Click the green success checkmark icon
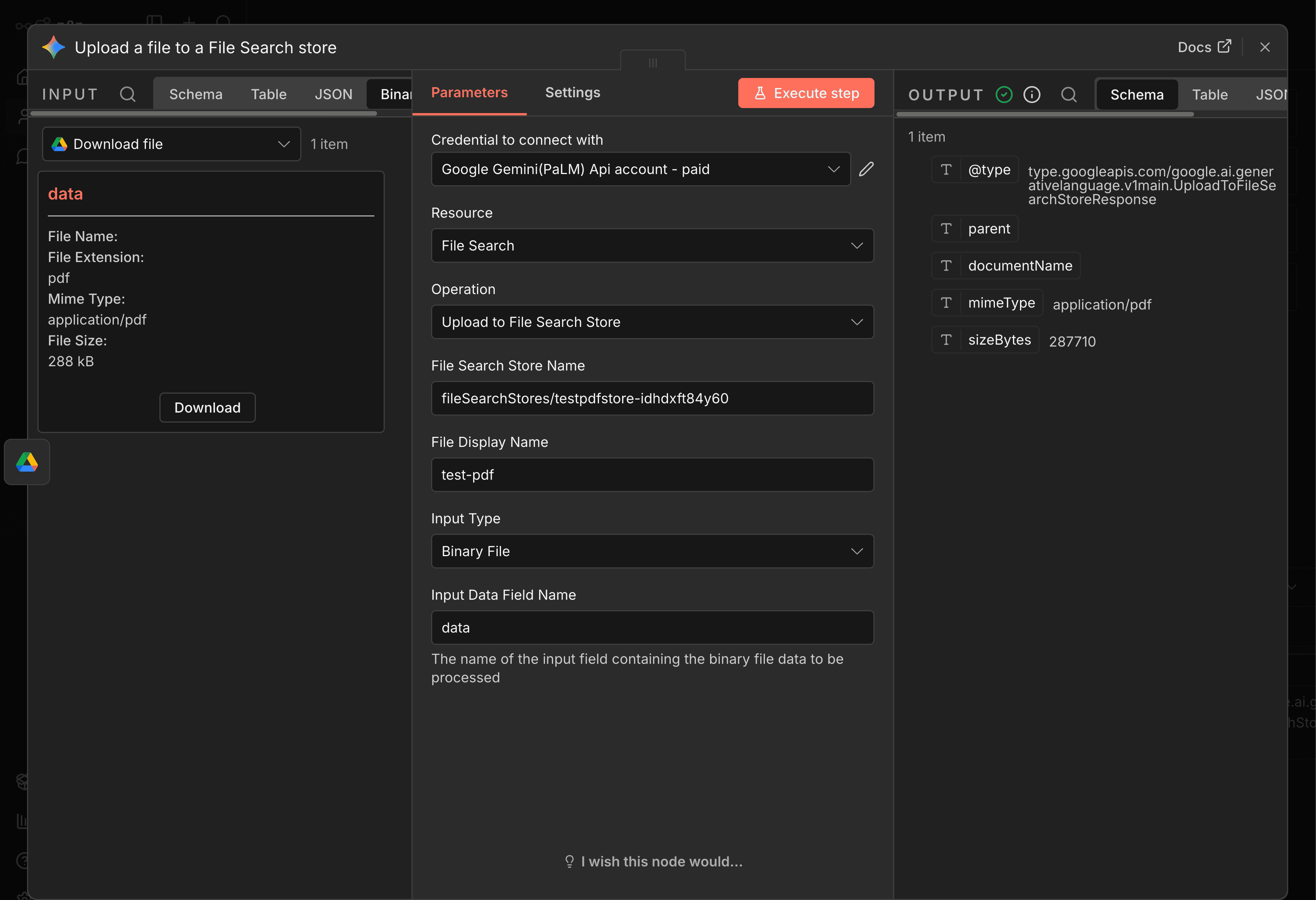Image resolution: width=1316 pixels, height=900 pixels. [1003, 95]
